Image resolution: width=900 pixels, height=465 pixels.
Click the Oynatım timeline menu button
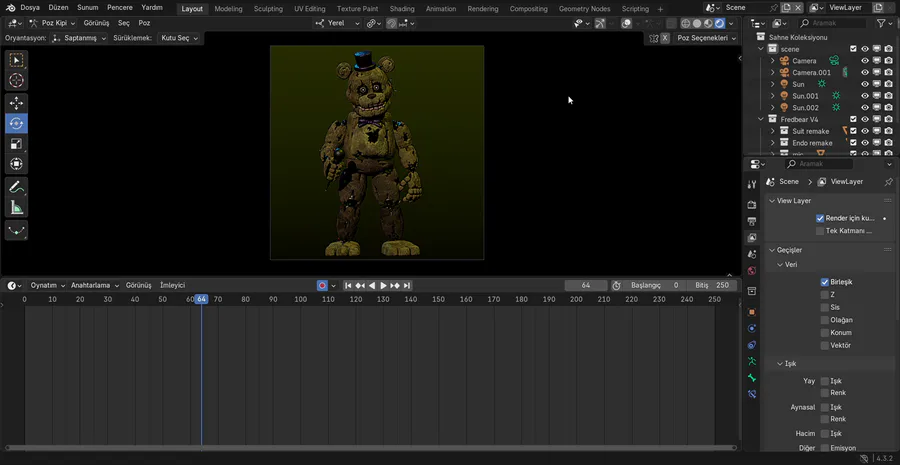point(43,285)
